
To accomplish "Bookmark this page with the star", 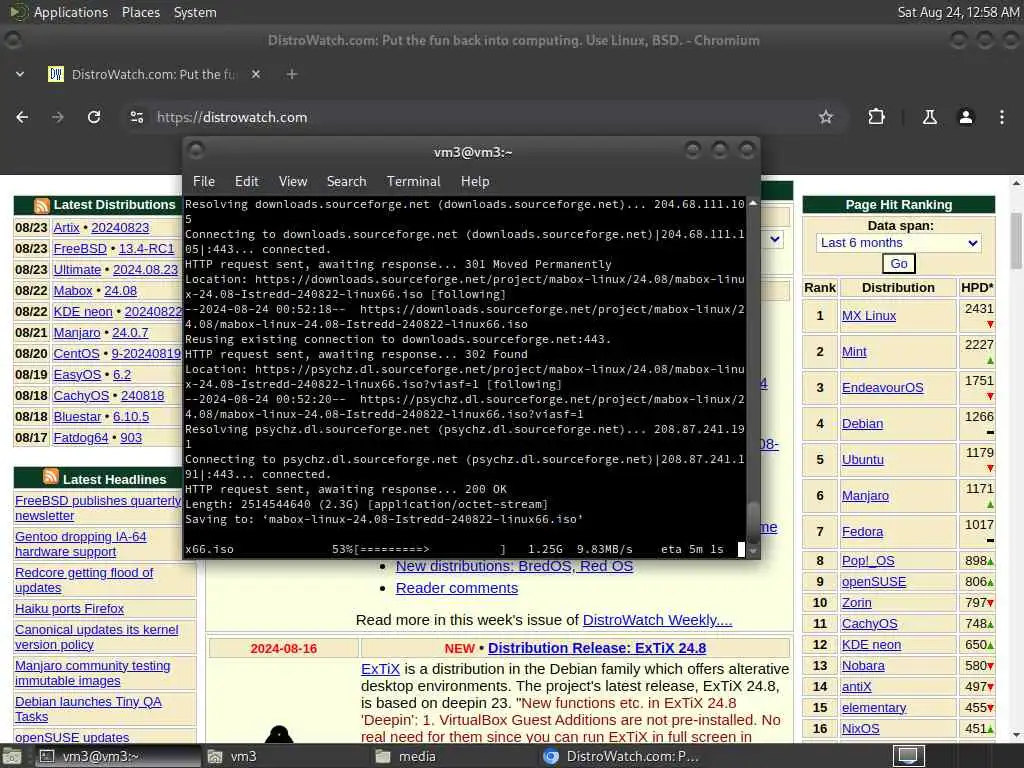I will [x=826, y=117].
